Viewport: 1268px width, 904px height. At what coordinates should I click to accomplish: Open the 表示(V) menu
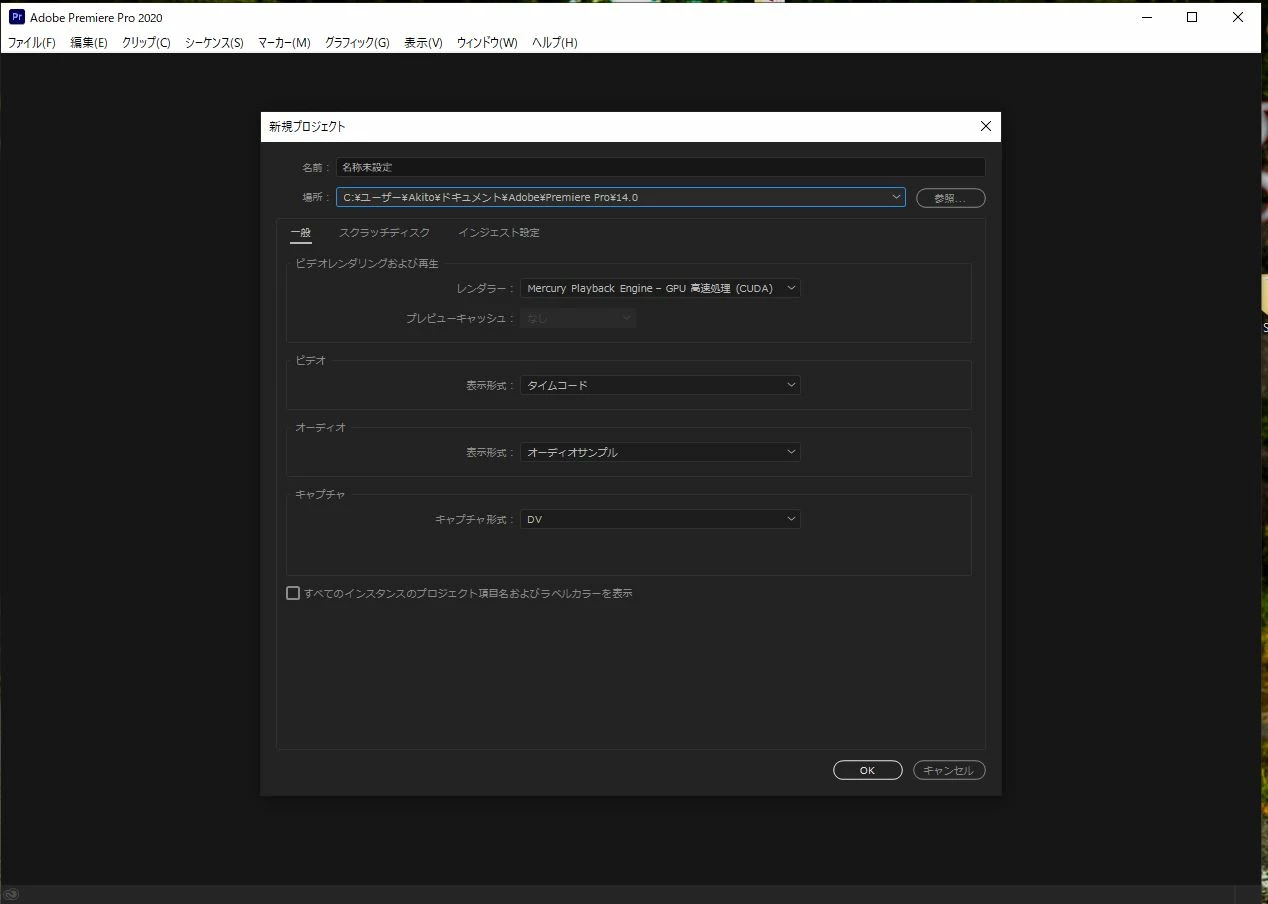(423, 43)
